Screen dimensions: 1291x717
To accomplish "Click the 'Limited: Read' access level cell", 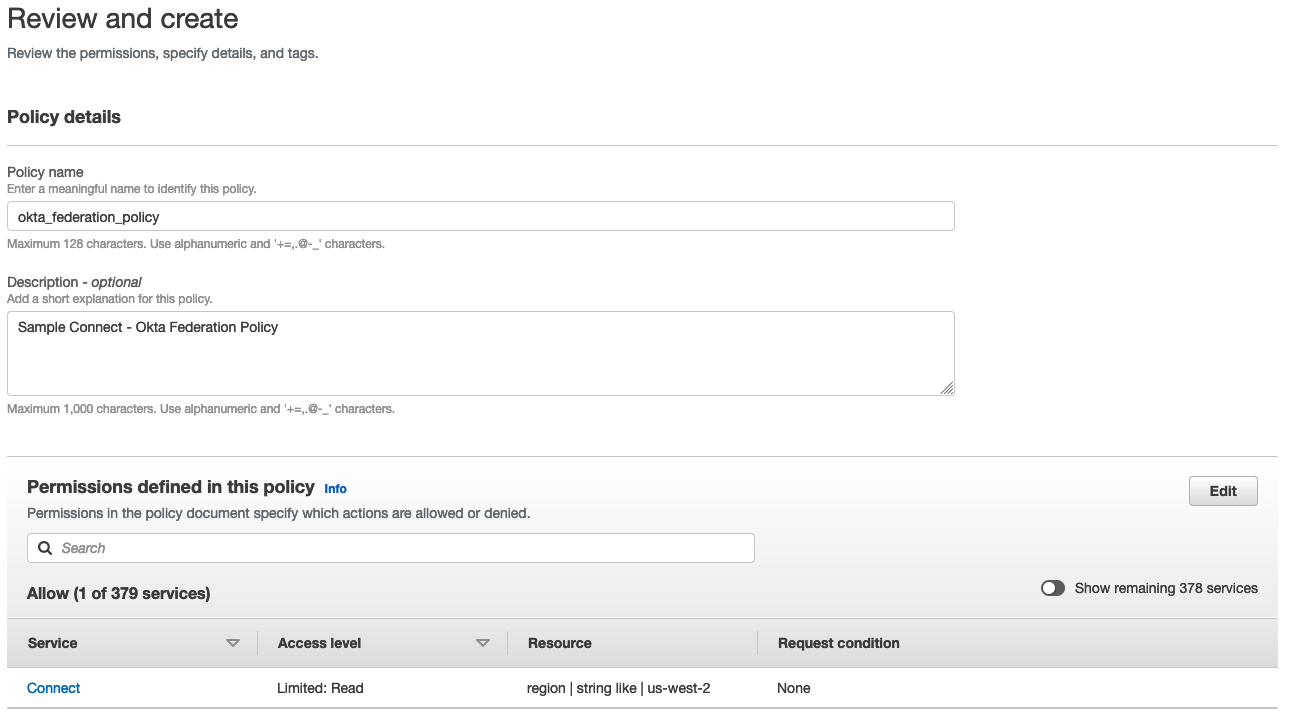I will point(320,688).
